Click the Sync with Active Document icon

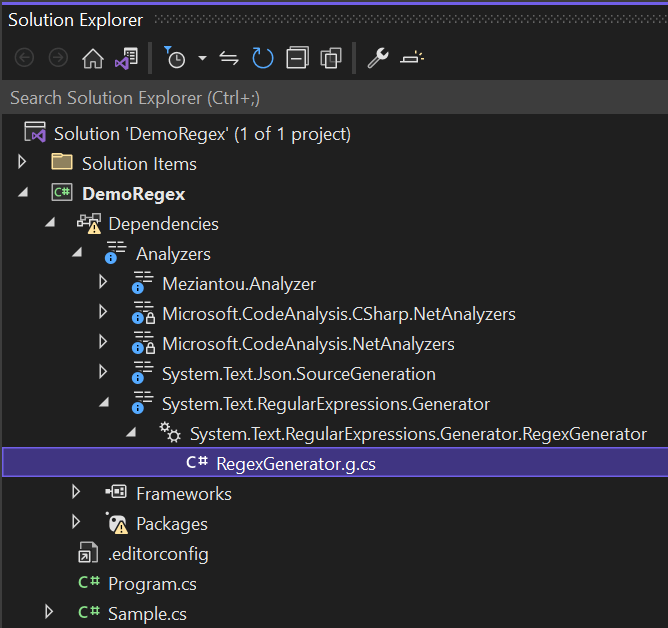point(229,59)
